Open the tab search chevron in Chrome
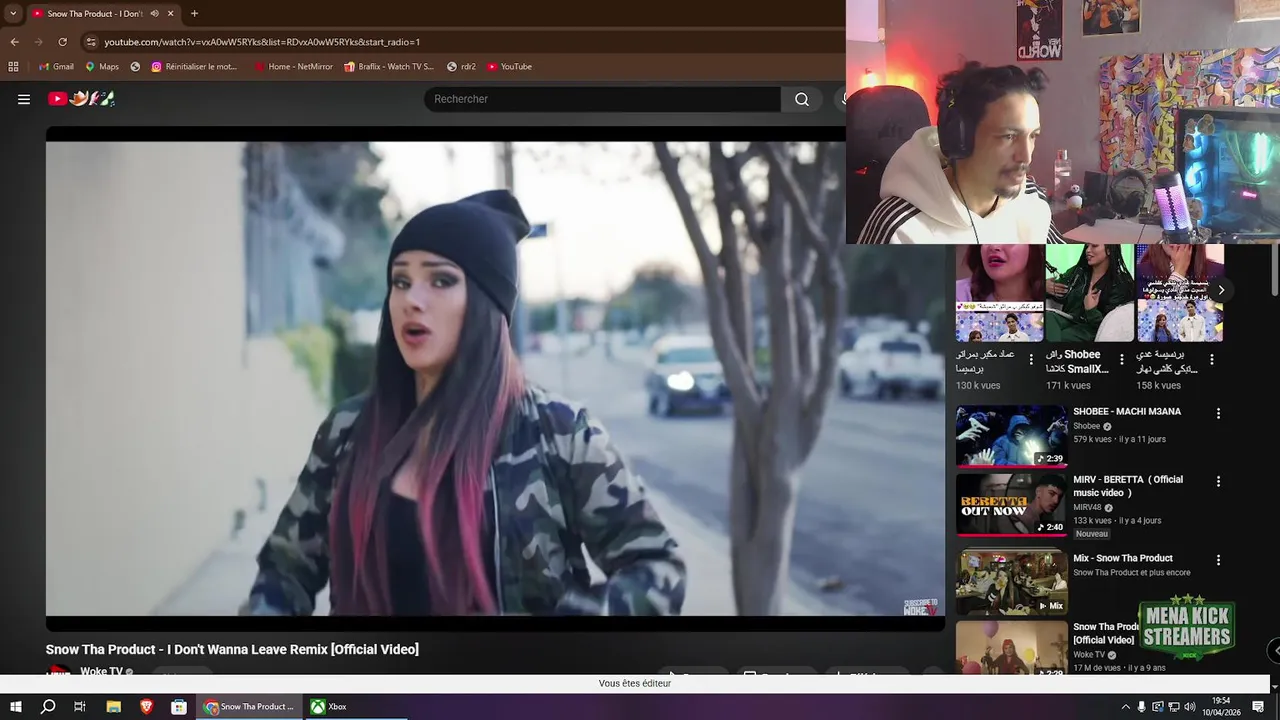Image resolution: width=1280 pixels, height=720 pixels. click(x=12, y=13)
